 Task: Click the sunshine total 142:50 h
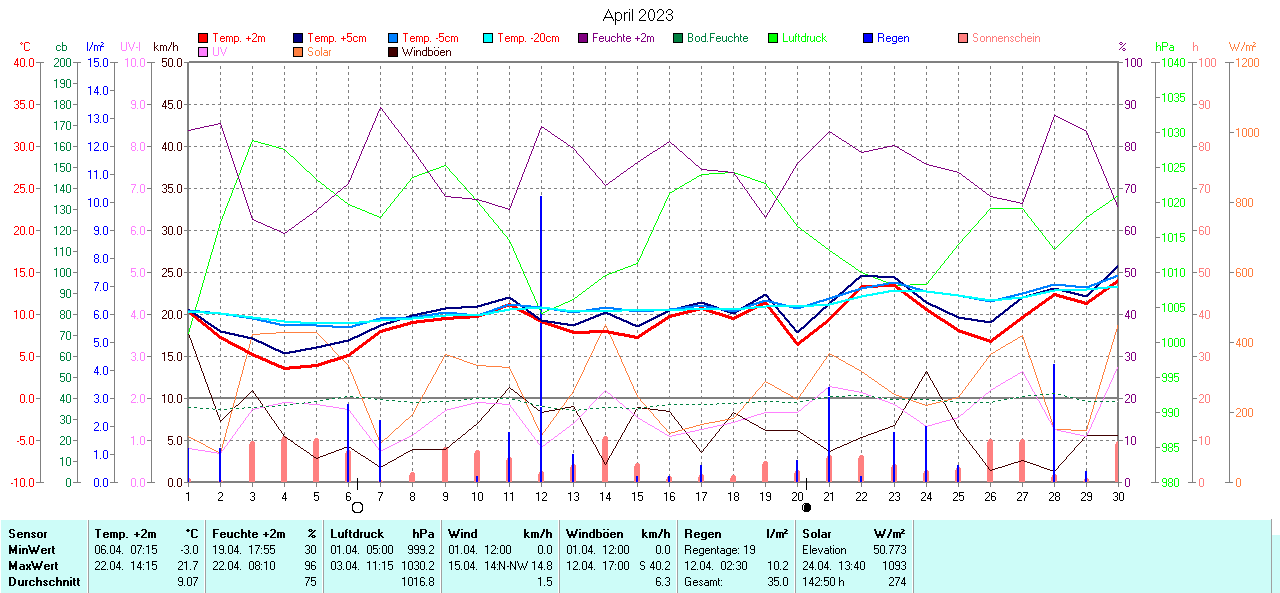tap(826, 582)
